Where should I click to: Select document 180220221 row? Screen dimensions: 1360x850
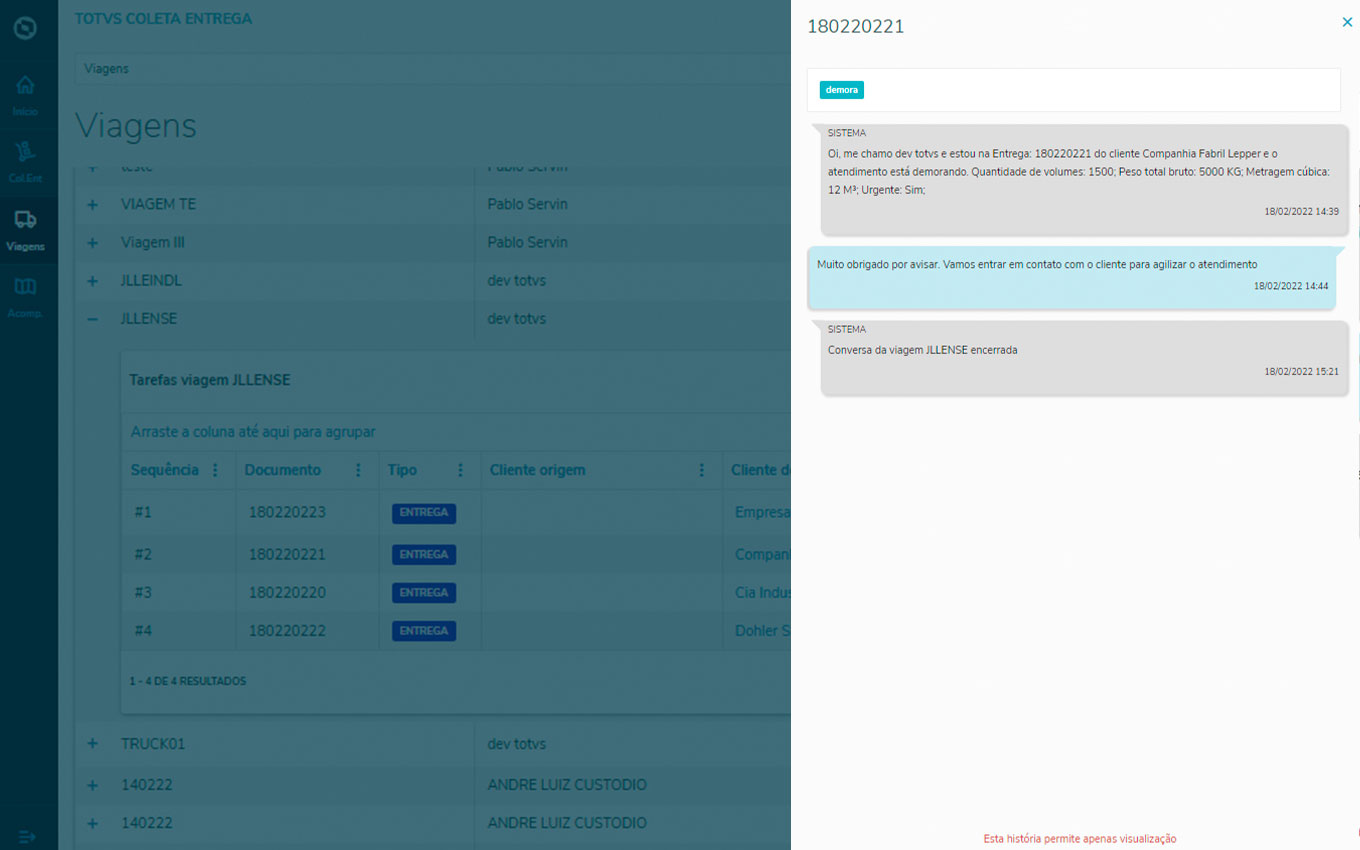287,554
